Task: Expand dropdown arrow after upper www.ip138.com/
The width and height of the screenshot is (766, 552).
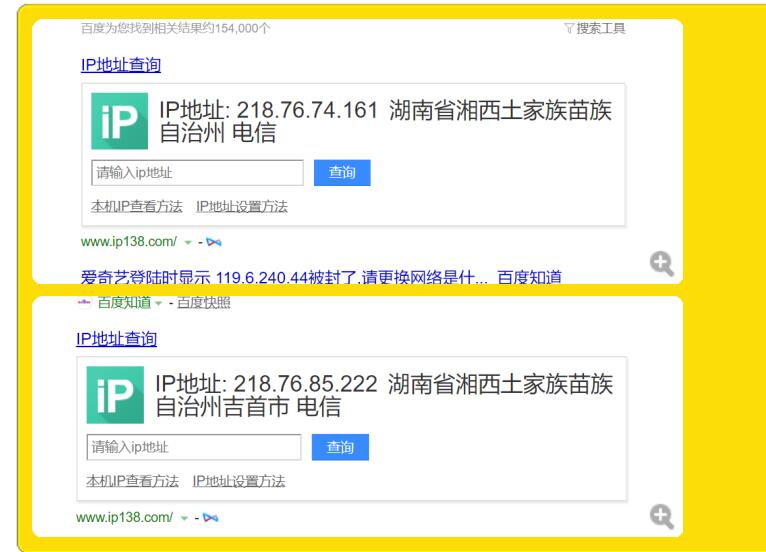Action: tap(188, 242)
